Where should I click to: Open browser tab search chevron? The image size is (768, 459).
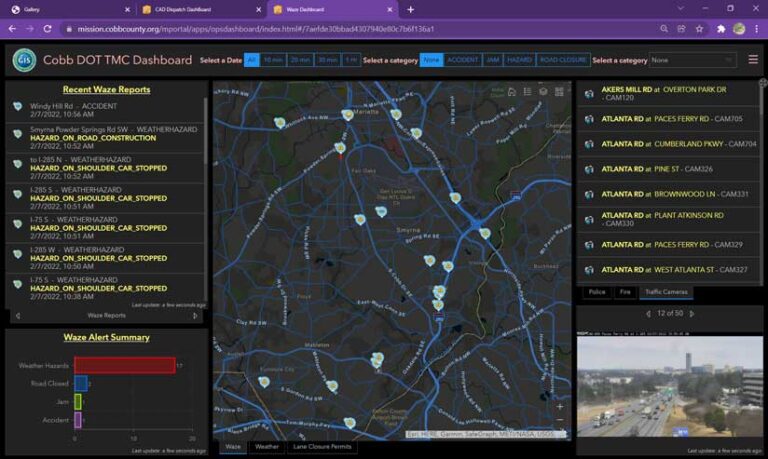(x=681, y=9)
